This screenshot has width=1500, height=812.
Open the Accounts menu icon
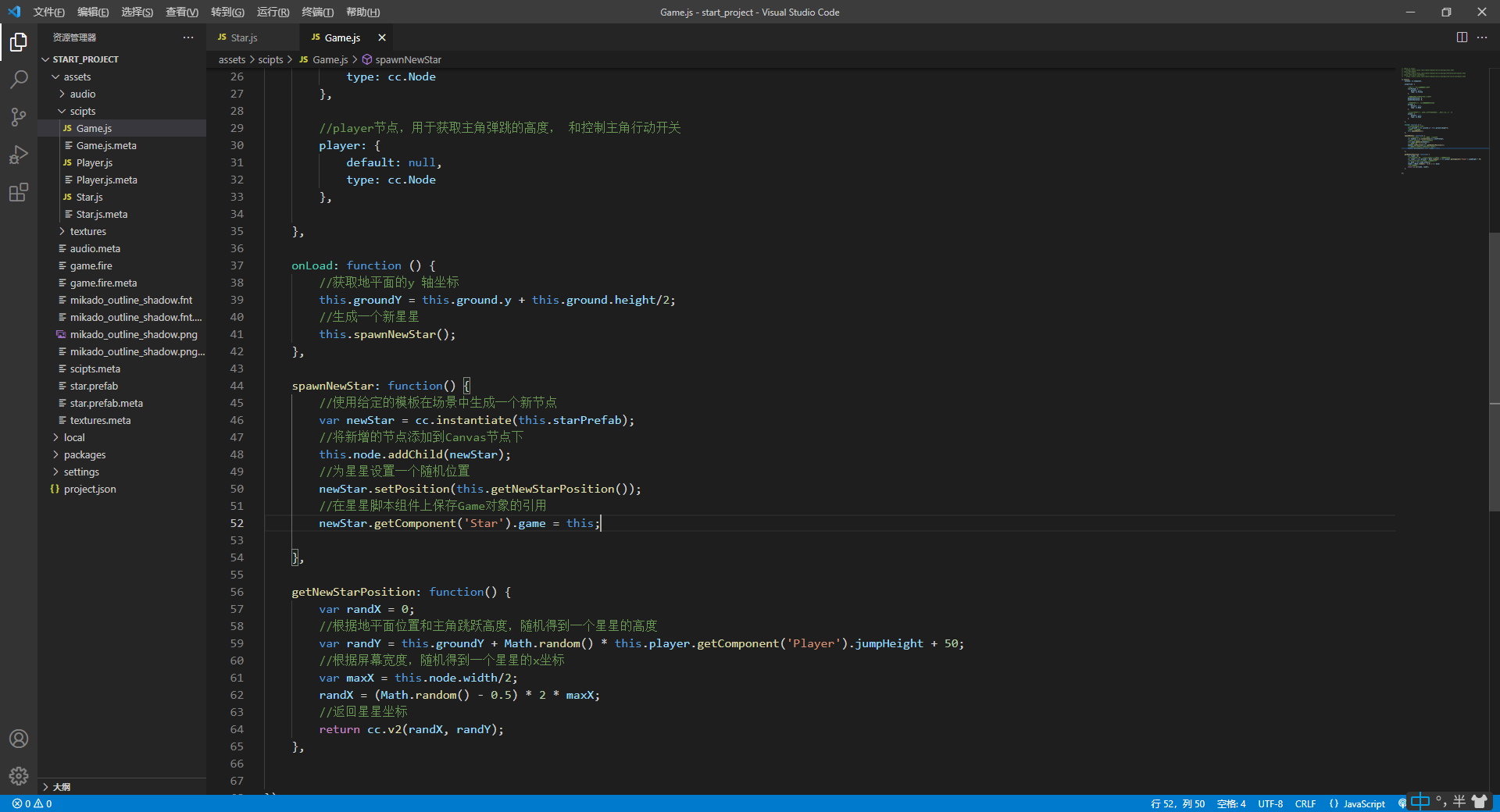pyautogui.click(x=19, y=739)
